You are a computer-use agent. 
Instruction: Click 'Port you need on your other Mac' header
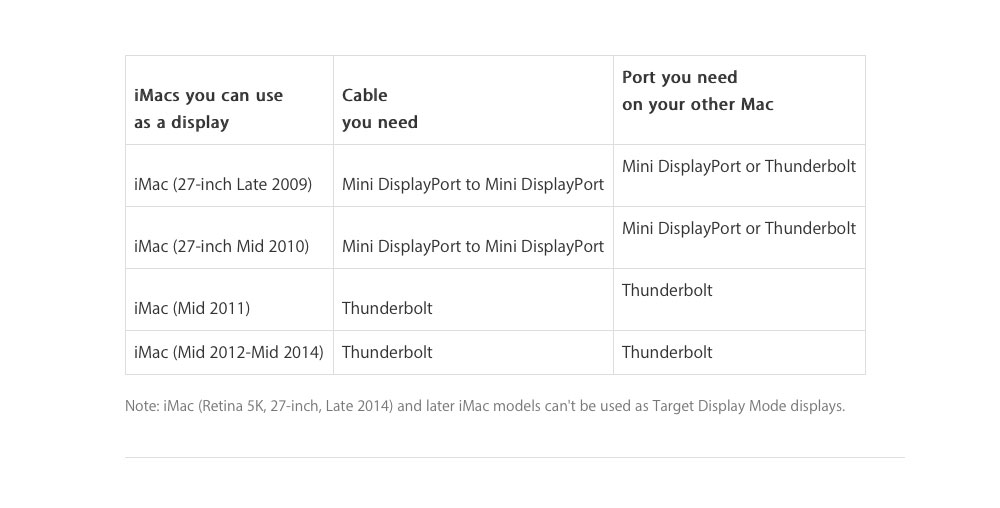click(x=739, y=100)
